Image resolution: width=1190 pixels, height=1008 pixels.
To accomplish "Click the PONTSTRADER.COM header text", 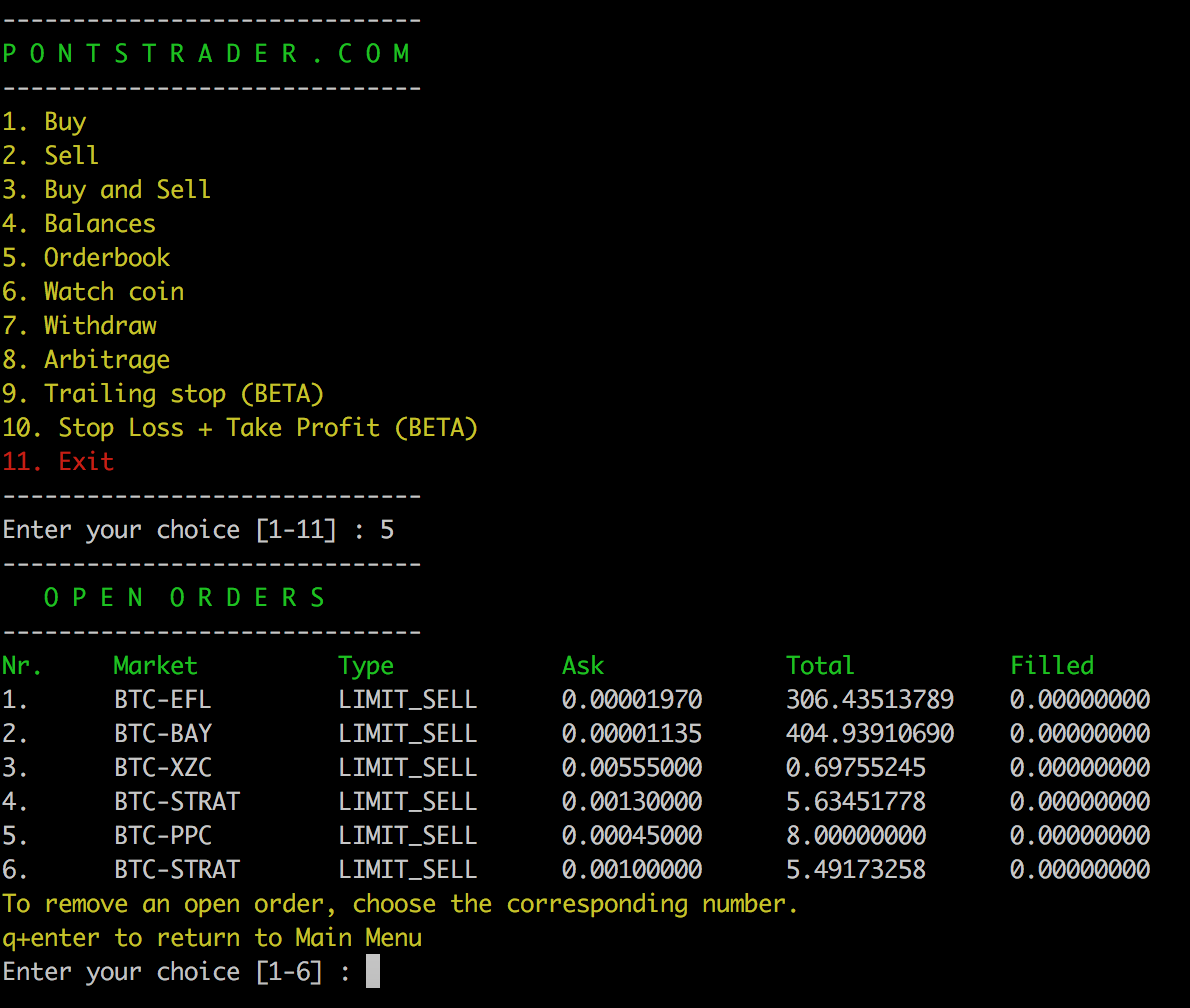I will click(x=206, y=54).
